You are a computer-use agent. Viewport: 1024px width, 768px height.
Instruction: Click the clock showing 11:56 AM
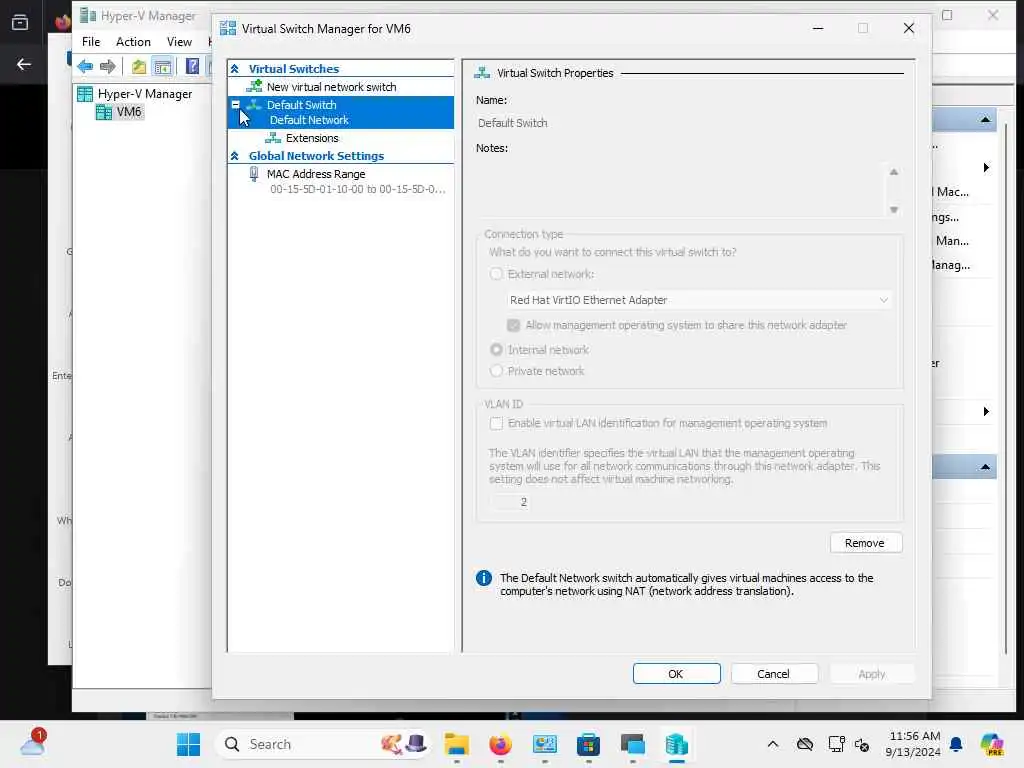pyautogui.click(x=914, y=736)
